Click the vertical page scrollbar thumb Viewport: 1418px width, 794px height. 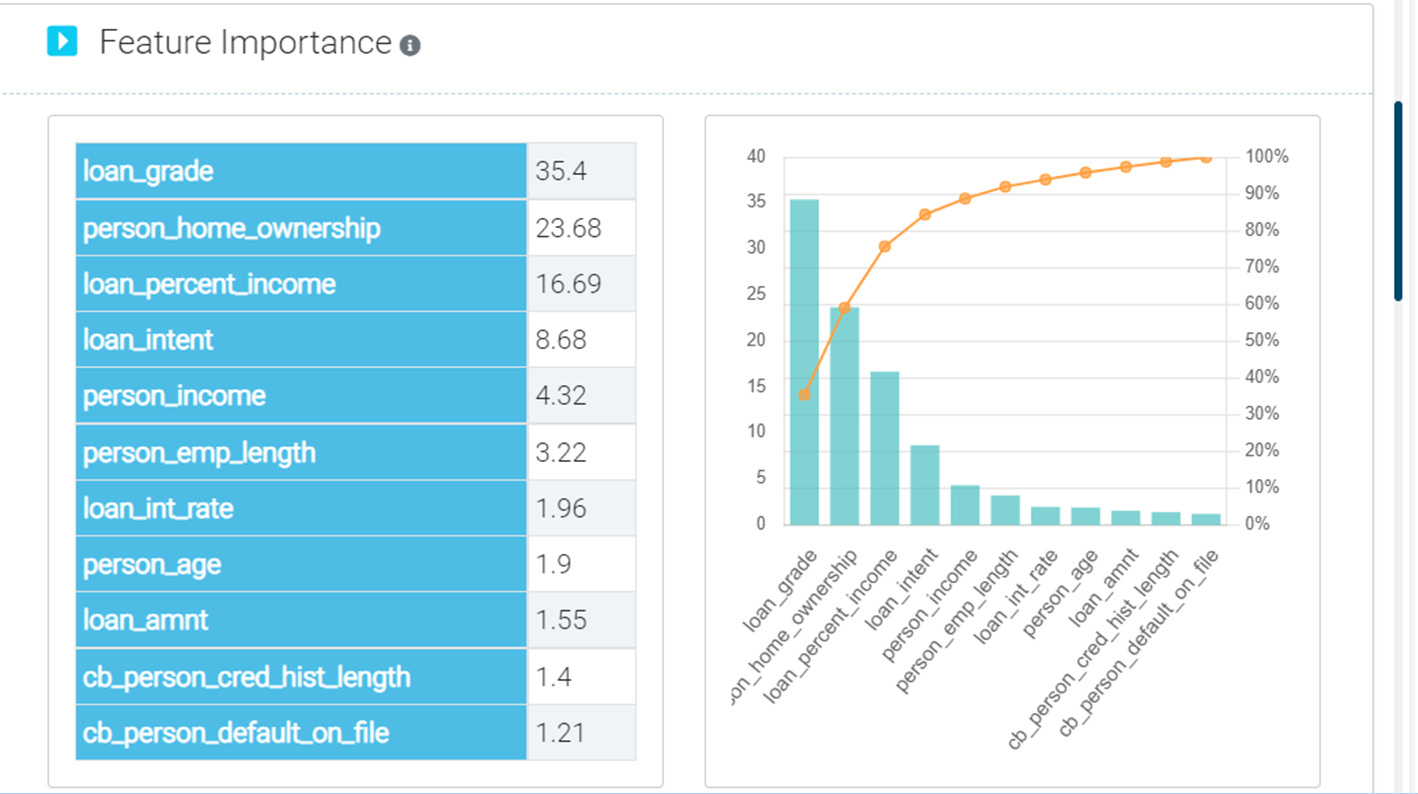pyautogui.click(x=1399, y=200)
